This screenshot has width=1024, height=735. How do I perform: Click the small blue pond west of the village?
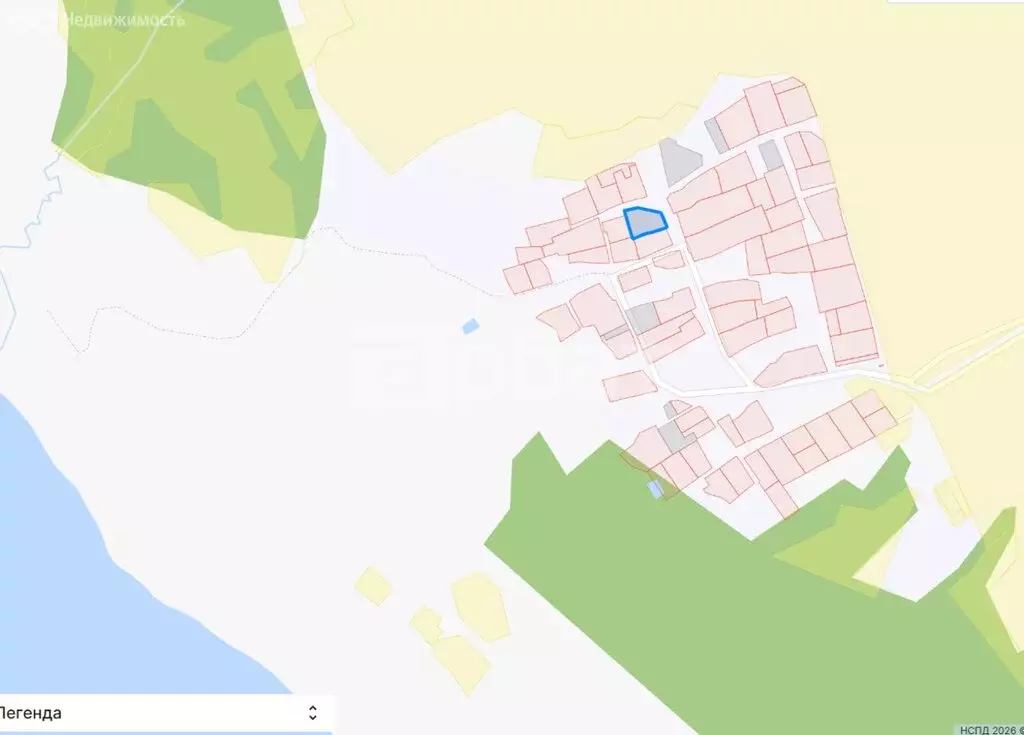(470, 326)
